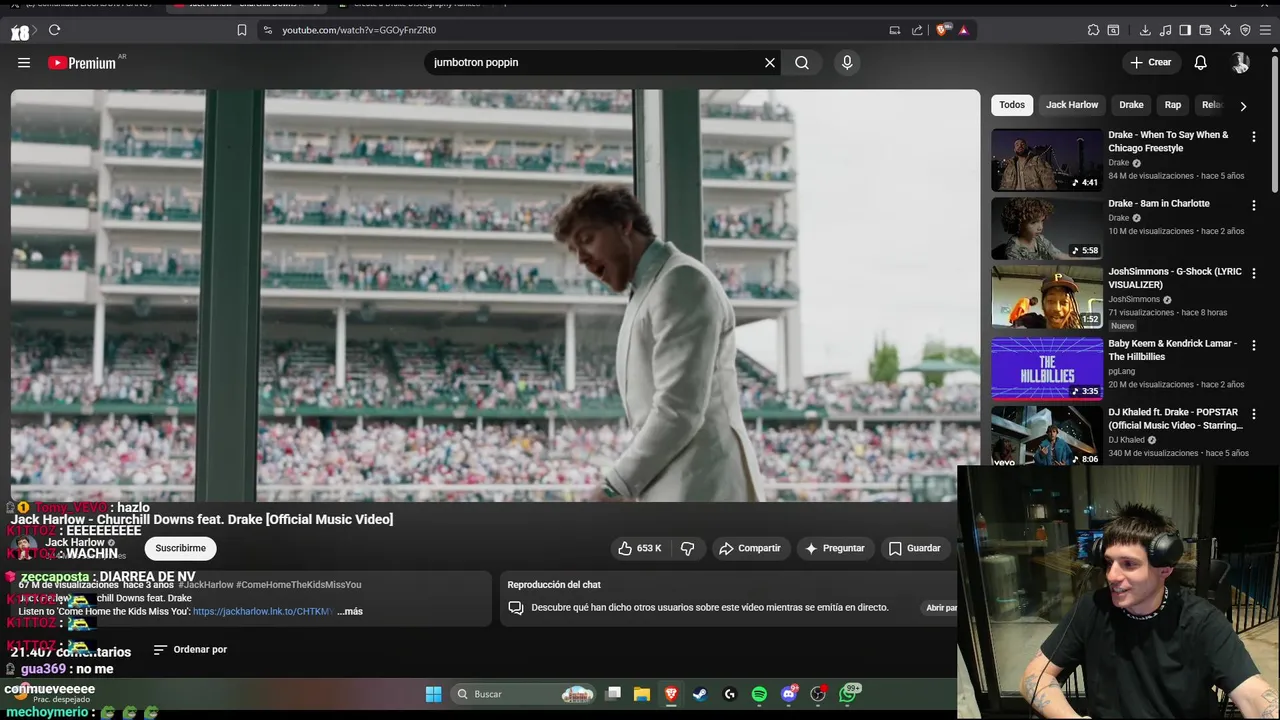Open WhatsApp from the taskbar
Screen dimensions: 1280x720
coord(849,692)
